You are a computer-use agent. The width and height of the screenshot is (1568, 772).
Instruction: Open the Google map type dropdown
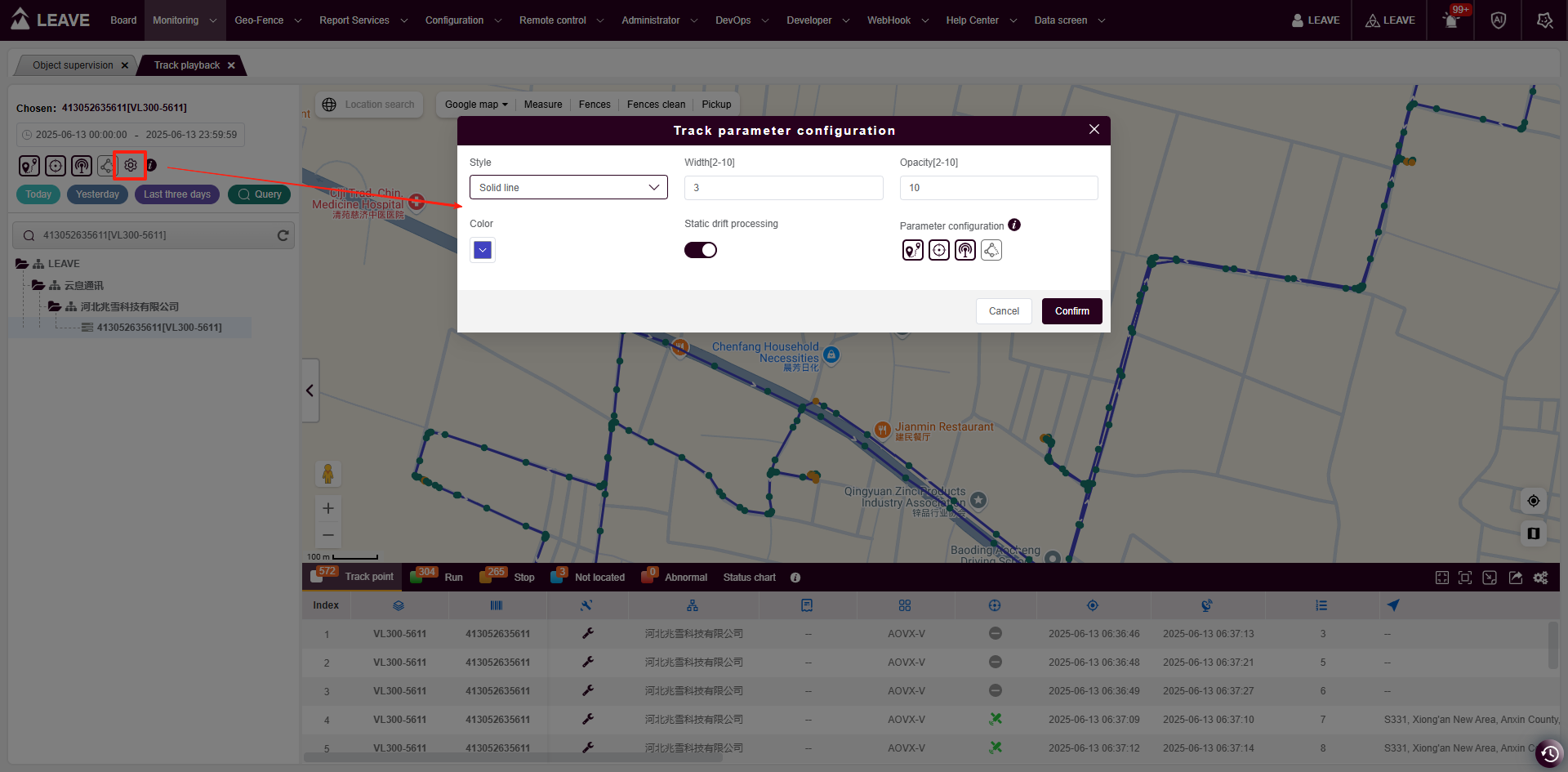pos(476,105)
